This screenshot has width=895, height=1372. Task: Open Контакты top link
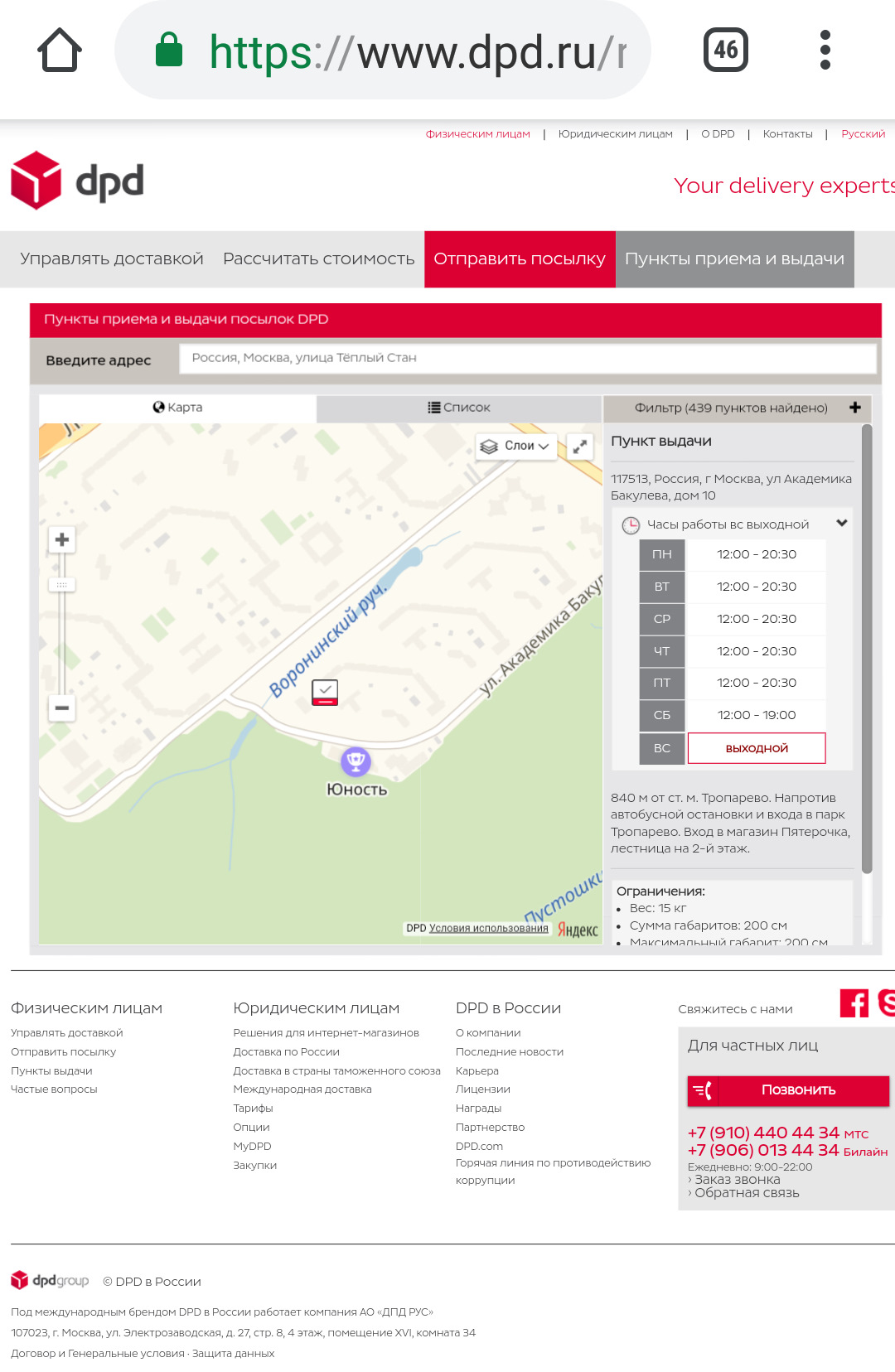click(787, 134)
